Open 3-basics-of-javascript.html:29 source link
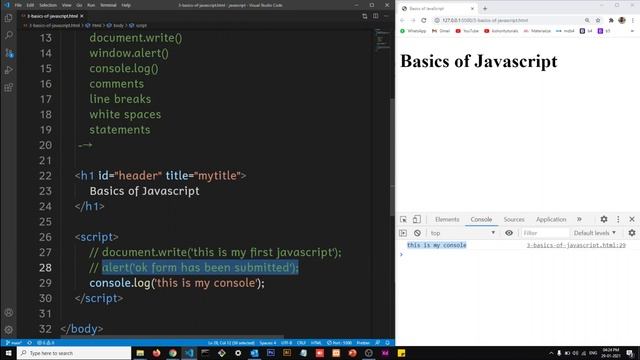 coord(576,245)
